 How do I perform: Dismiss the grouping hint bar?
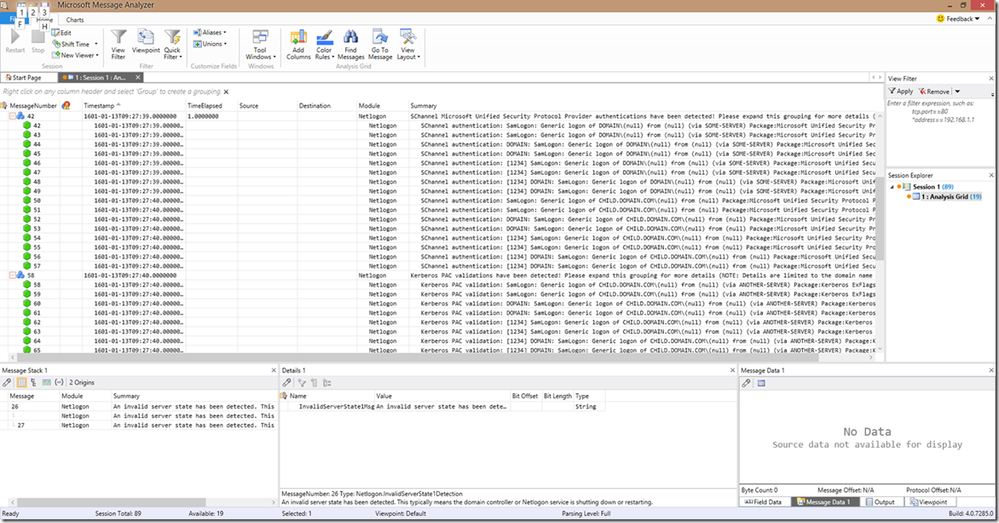226,92
